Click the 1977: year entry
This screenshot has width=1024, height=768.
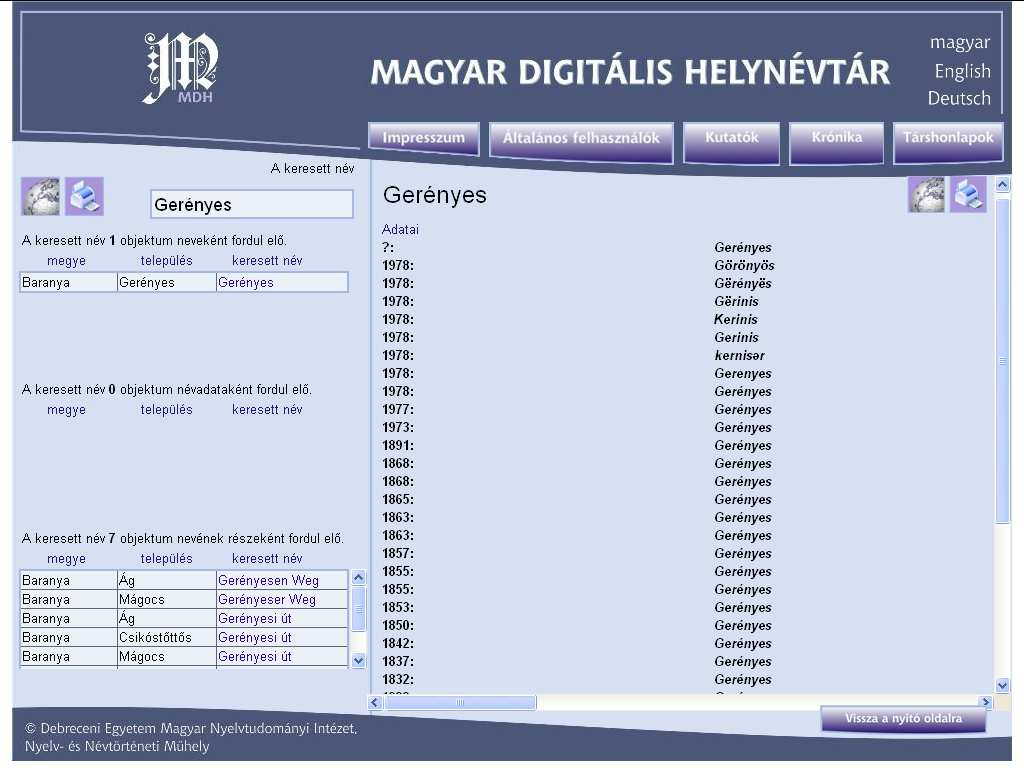click(398, 409)
